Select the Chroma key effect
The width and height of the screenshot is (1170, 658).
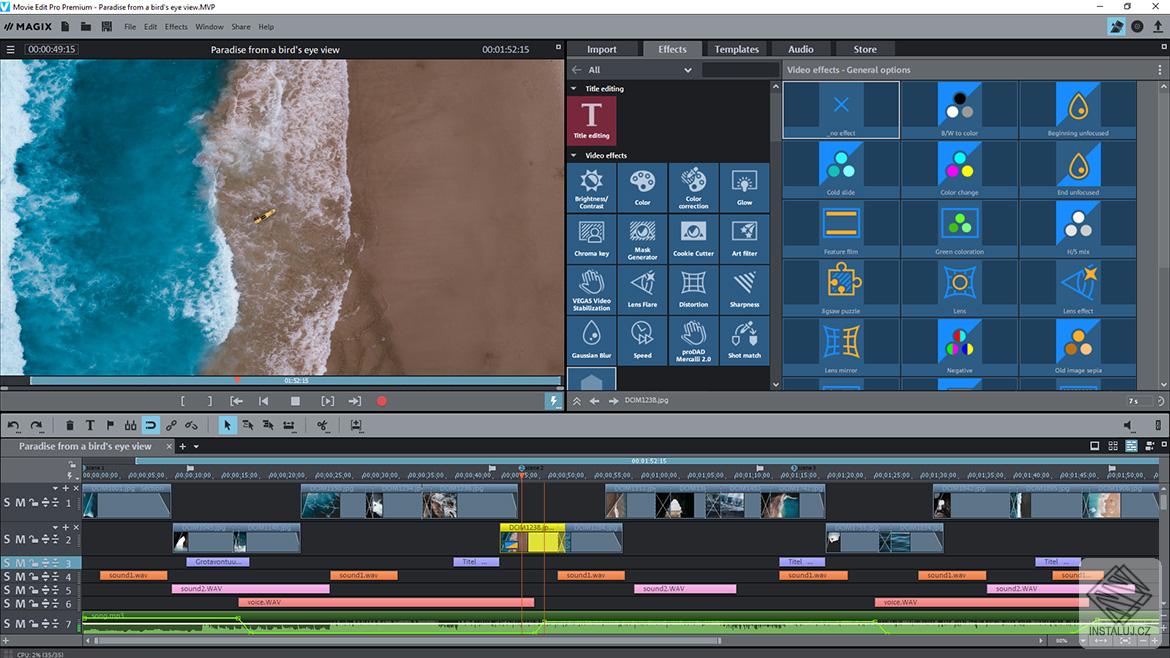click(591, 238)
